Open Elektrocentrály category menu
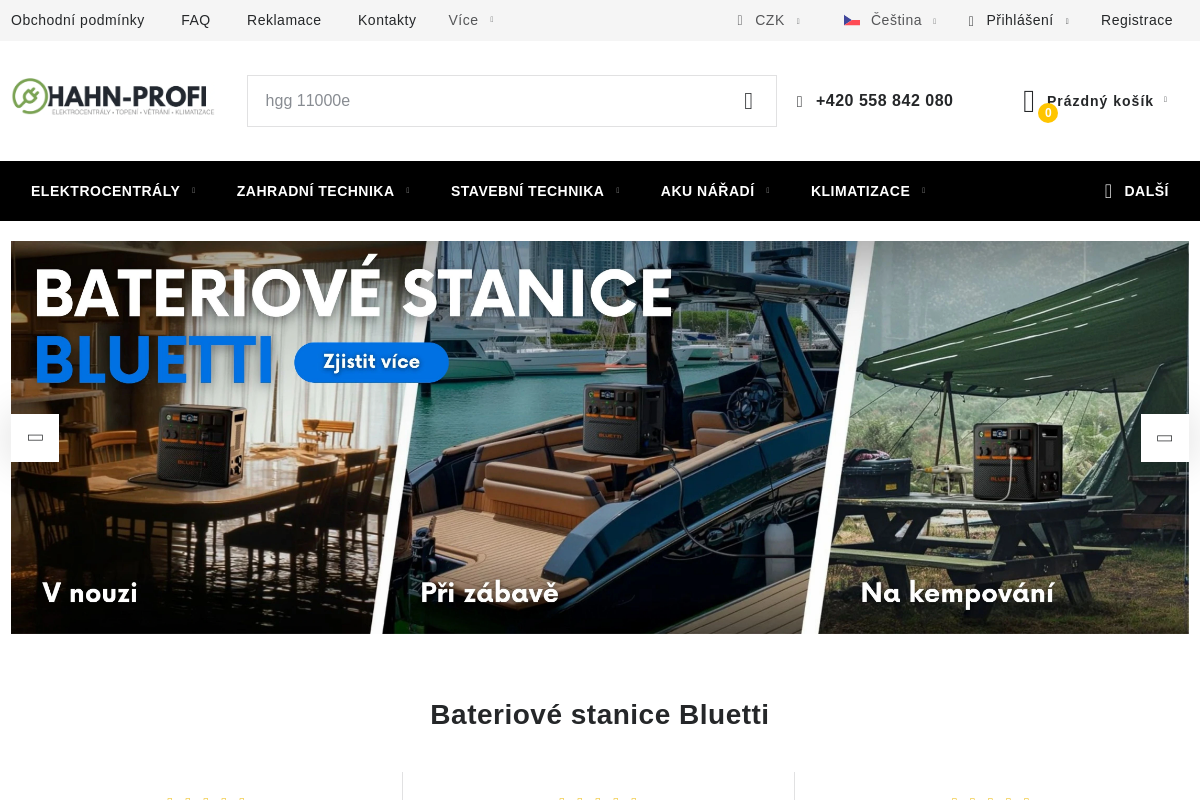 pyautogui.click(x=113, y=191)
